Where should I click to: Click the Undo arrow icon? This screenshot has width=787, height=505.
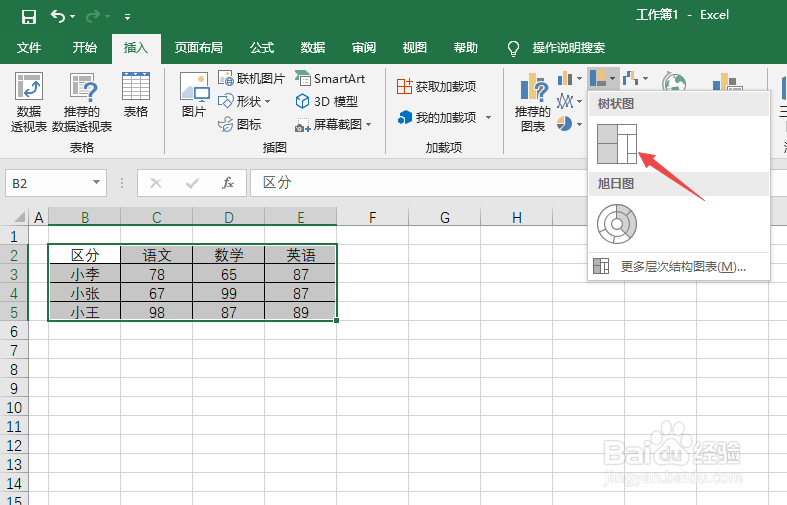click(58, 17)
